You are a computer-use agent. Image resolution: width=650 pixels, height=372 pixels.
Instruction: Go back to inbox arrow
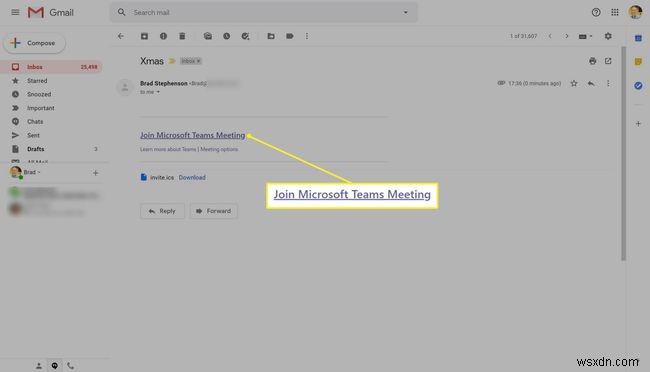tap(121, 36)
